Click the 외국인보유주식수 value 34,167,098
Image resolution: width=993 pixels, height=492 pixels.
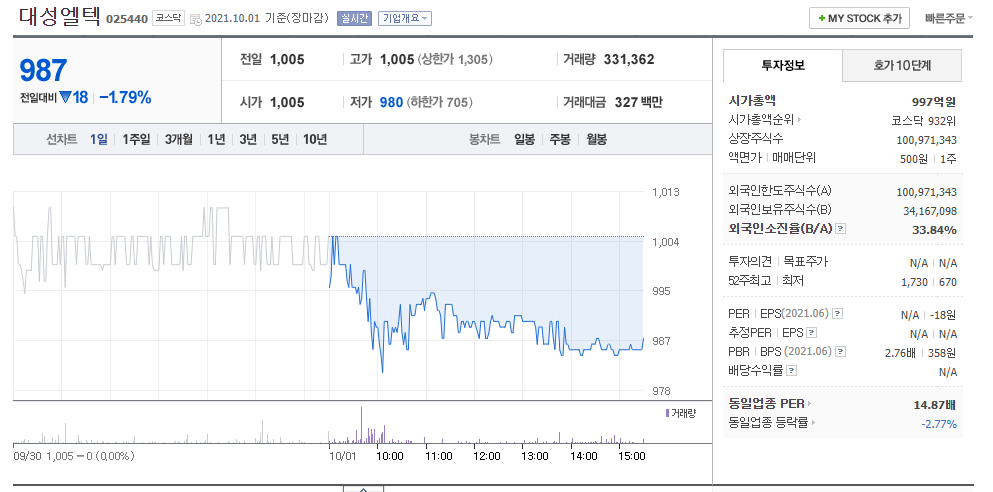pyautogui.click(x=930, y=211)
